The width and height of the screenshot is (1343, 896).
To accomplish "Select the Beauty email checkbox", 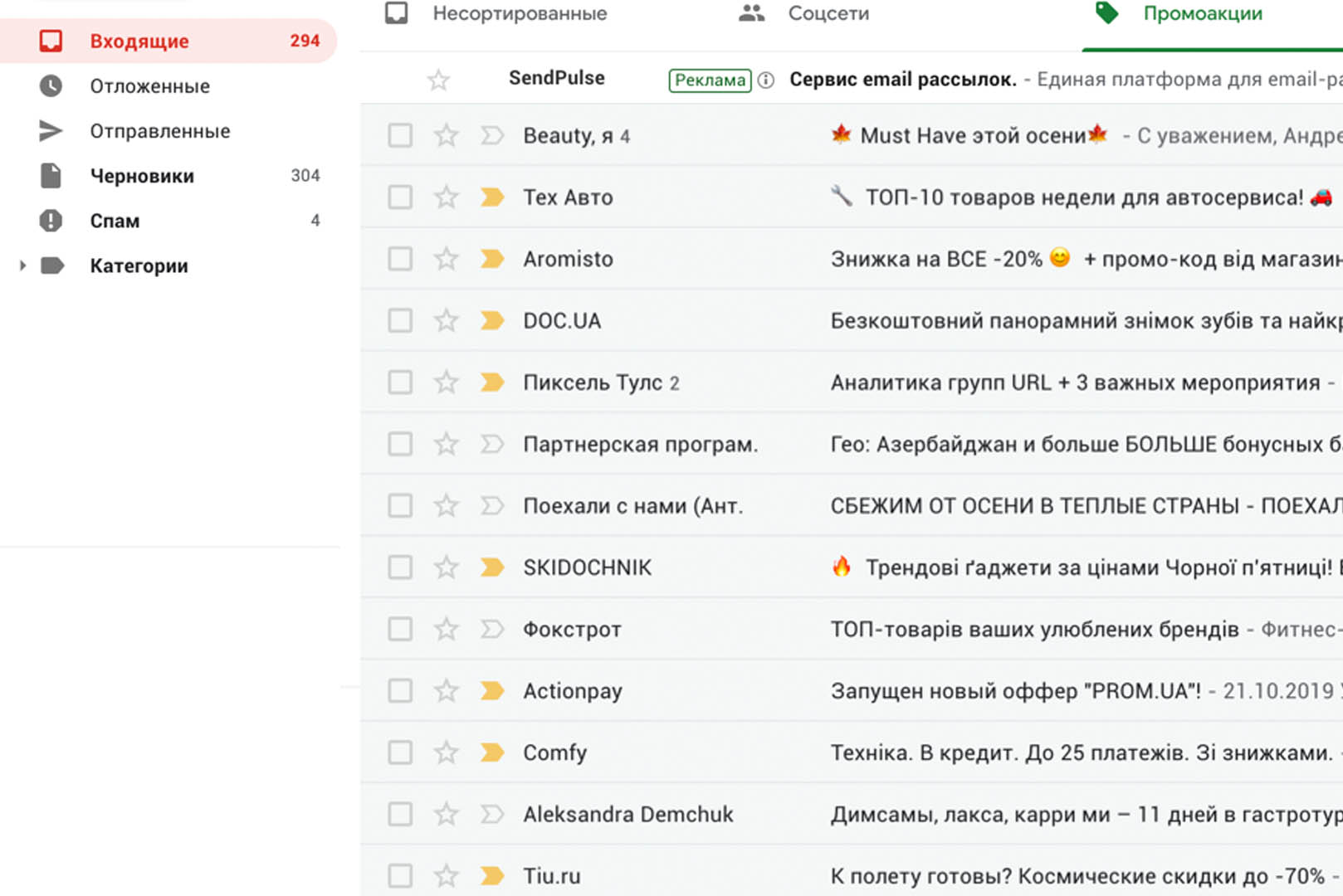I will point(400,135).
